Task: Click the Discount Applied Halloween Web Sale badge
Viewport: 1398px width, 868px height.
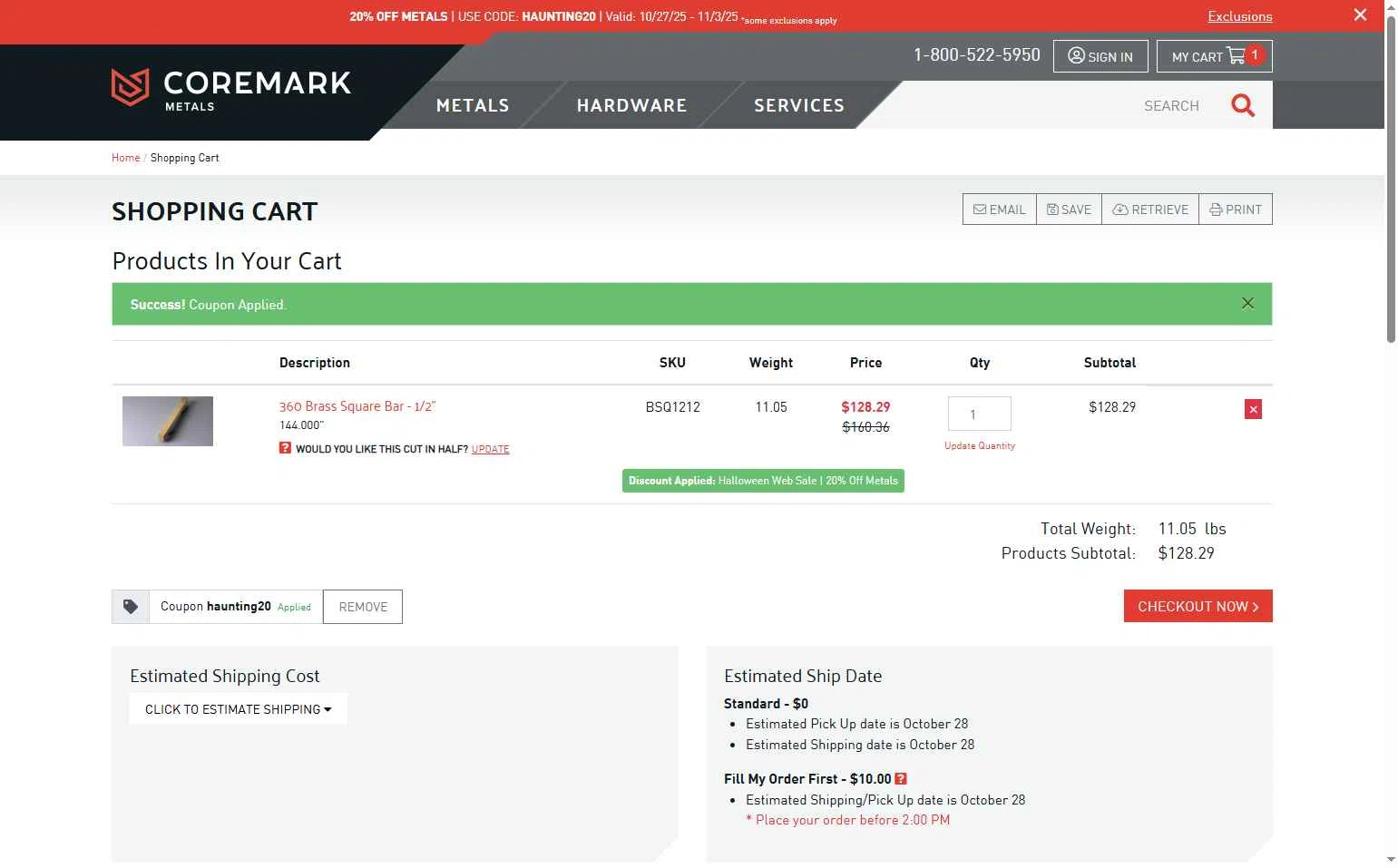Action: (x=763, y=481)
